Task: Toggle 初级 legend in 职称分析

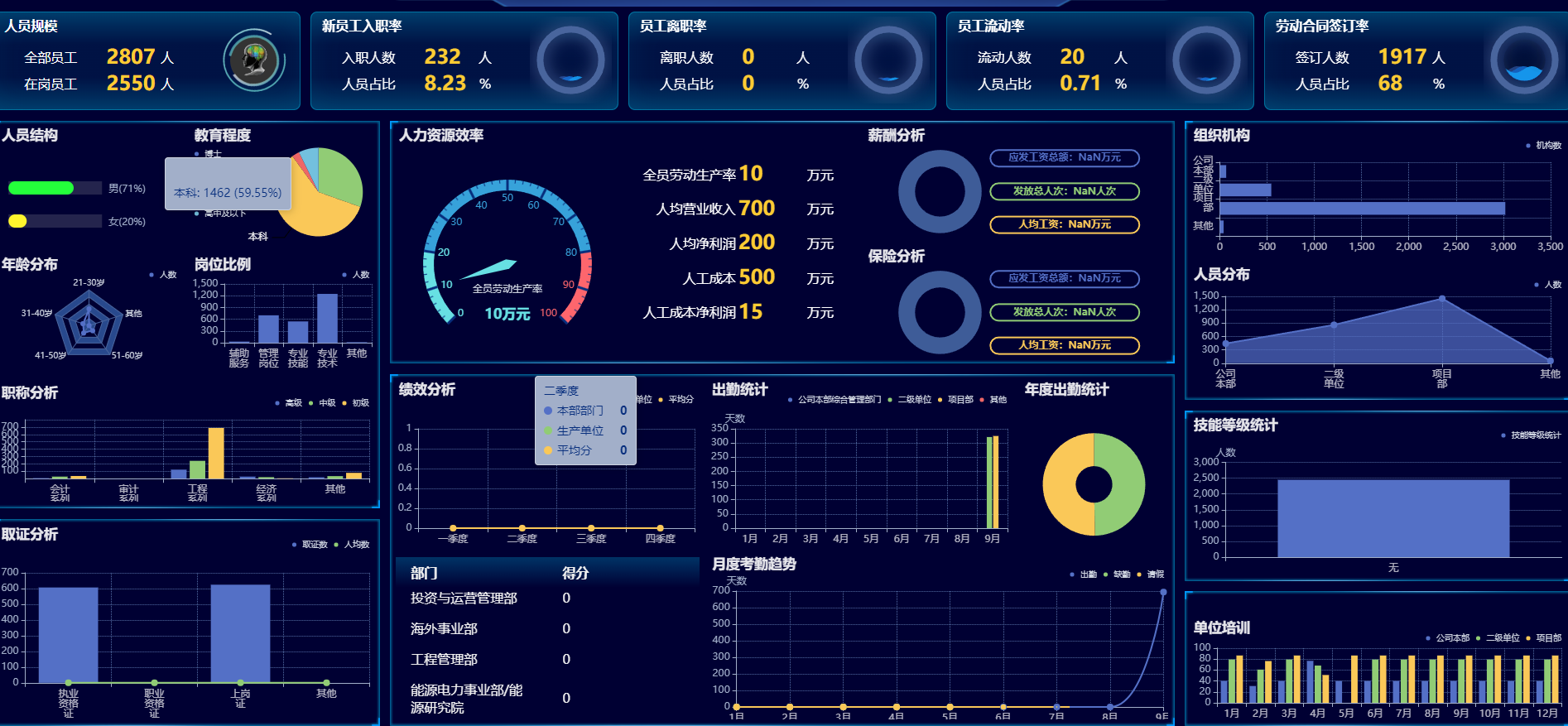Action: point(356,403)
